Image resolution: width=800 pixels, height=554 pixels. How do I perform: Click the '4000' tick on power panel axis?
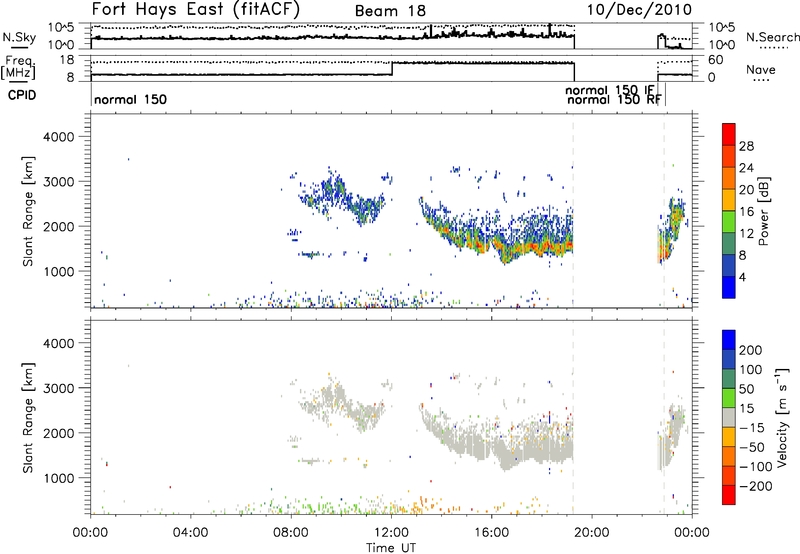[59, 137]
